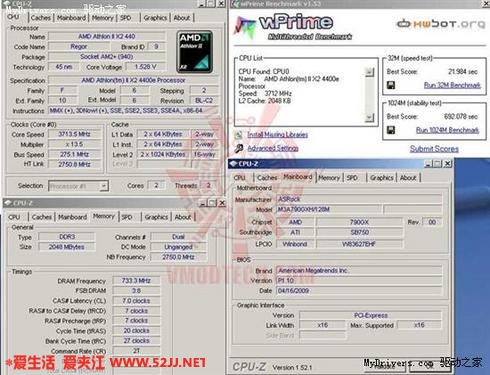
Task: Click the wPrime logo icon
Action: pyautogui.click(x=245, y=27)
